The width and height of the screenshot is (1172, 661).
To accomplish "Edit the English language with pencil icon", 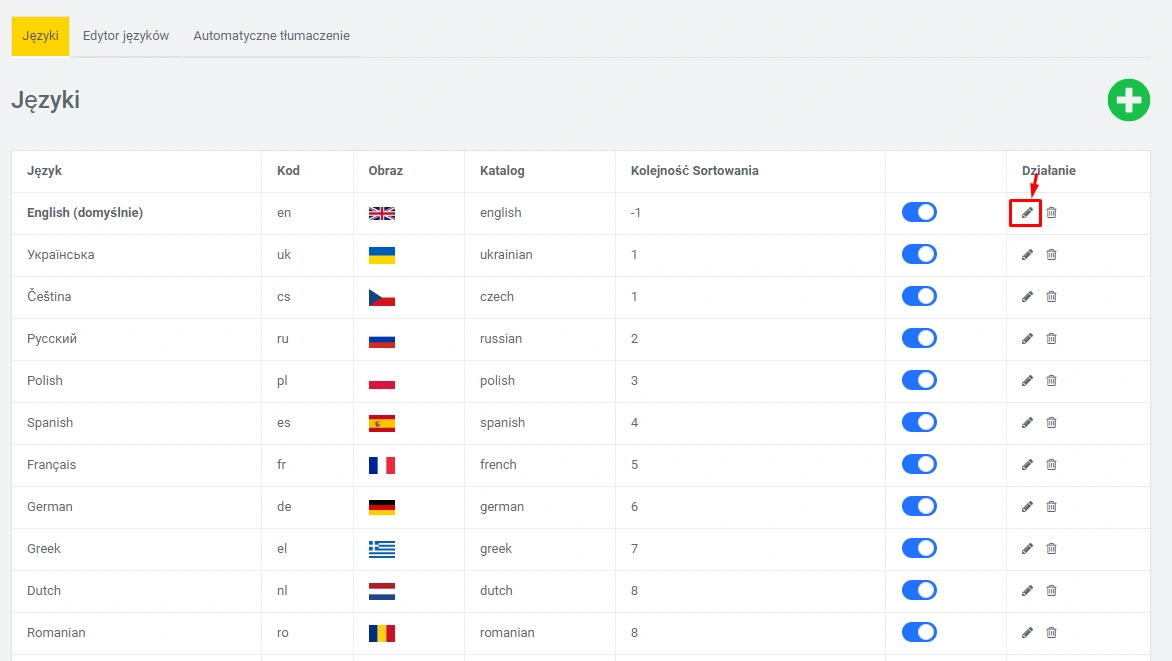I will pyautogui.click(x=1027, y=213).
